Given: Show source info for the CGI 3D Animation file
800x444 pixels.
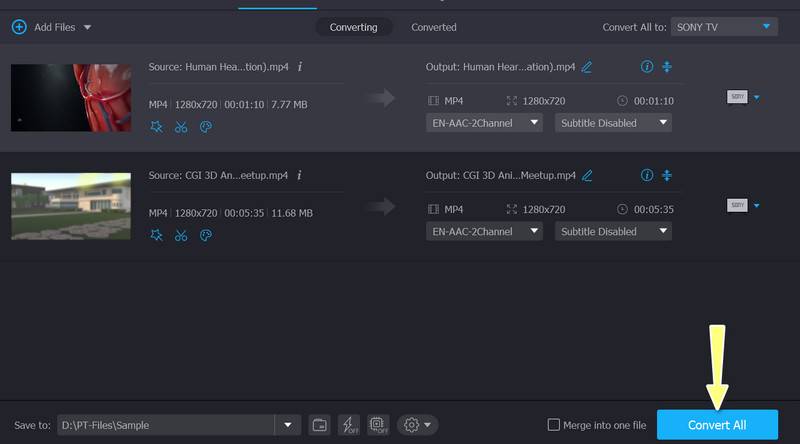Looking at the screenshot, I should coord(300,175).
